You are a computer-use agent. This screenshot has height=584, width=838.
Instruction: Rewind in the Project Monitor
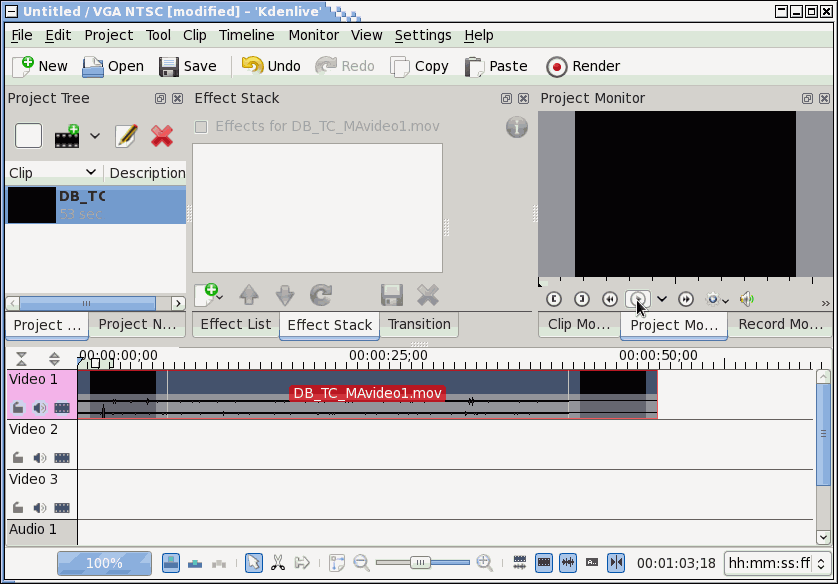coord(609,299)
